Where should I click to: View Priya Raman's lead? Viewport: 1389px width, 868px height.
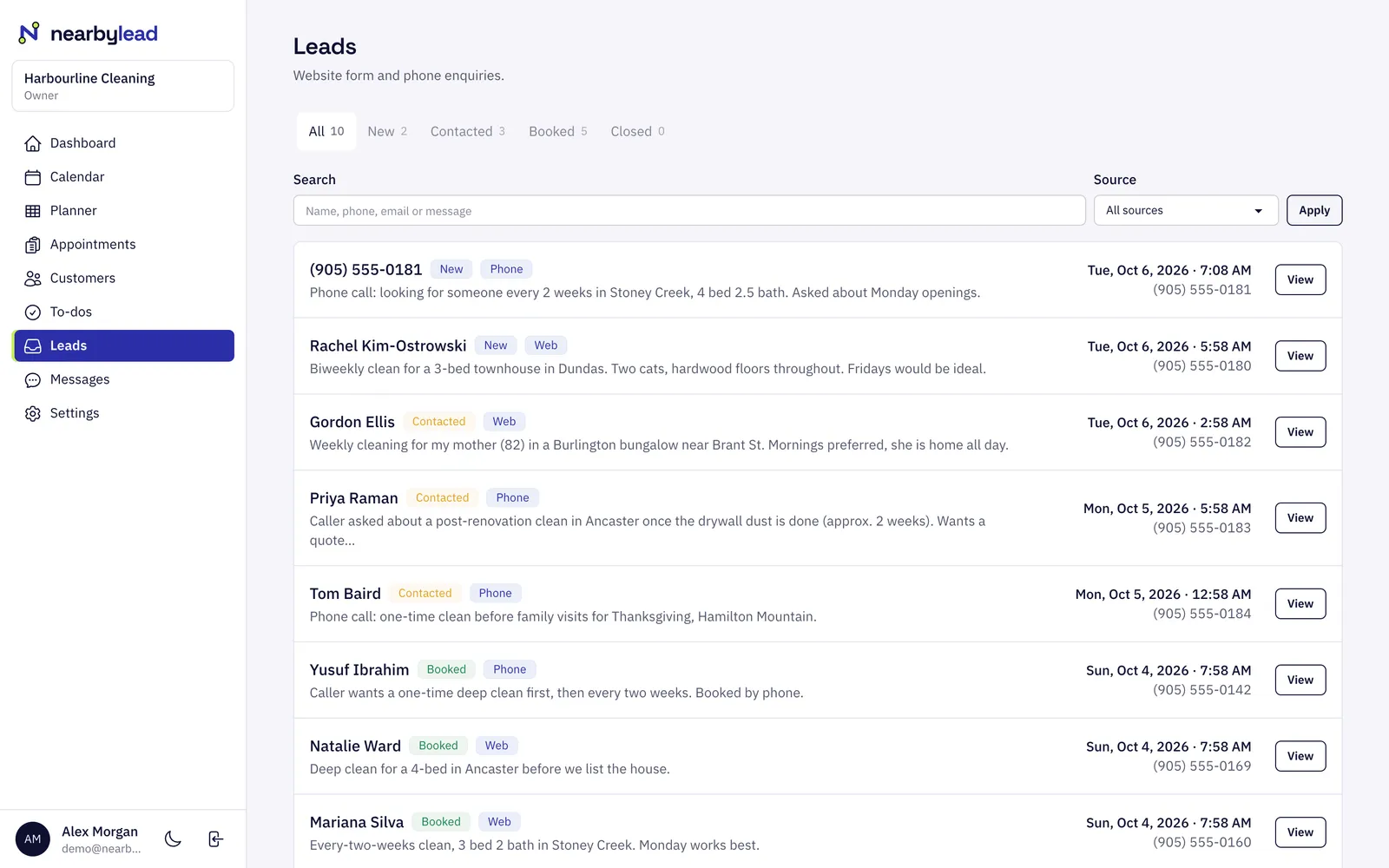[1300, 518]
